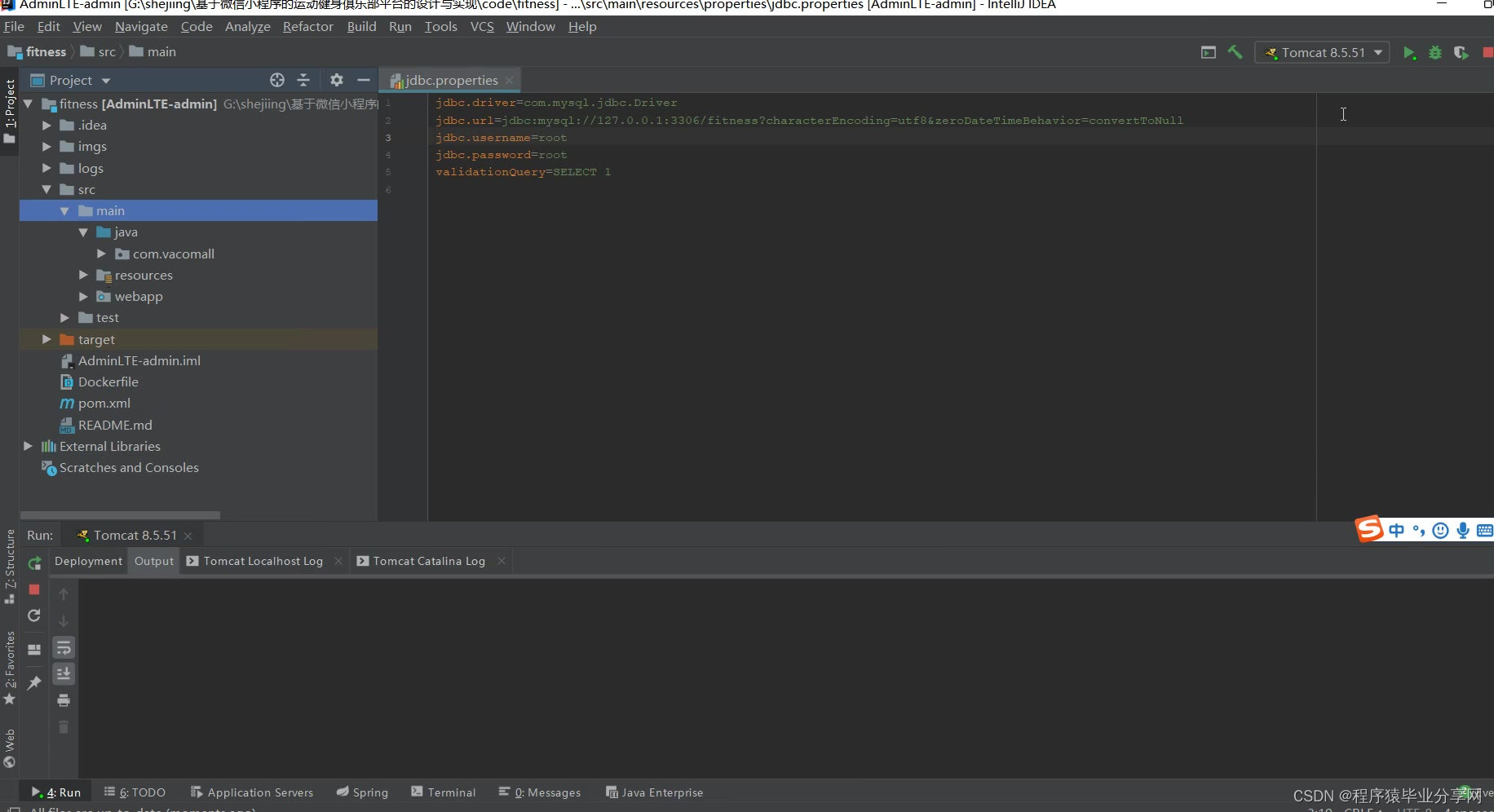Stop the server with red square in Run panel
This screenshot has width=1494, height=812.
[34, 589]
